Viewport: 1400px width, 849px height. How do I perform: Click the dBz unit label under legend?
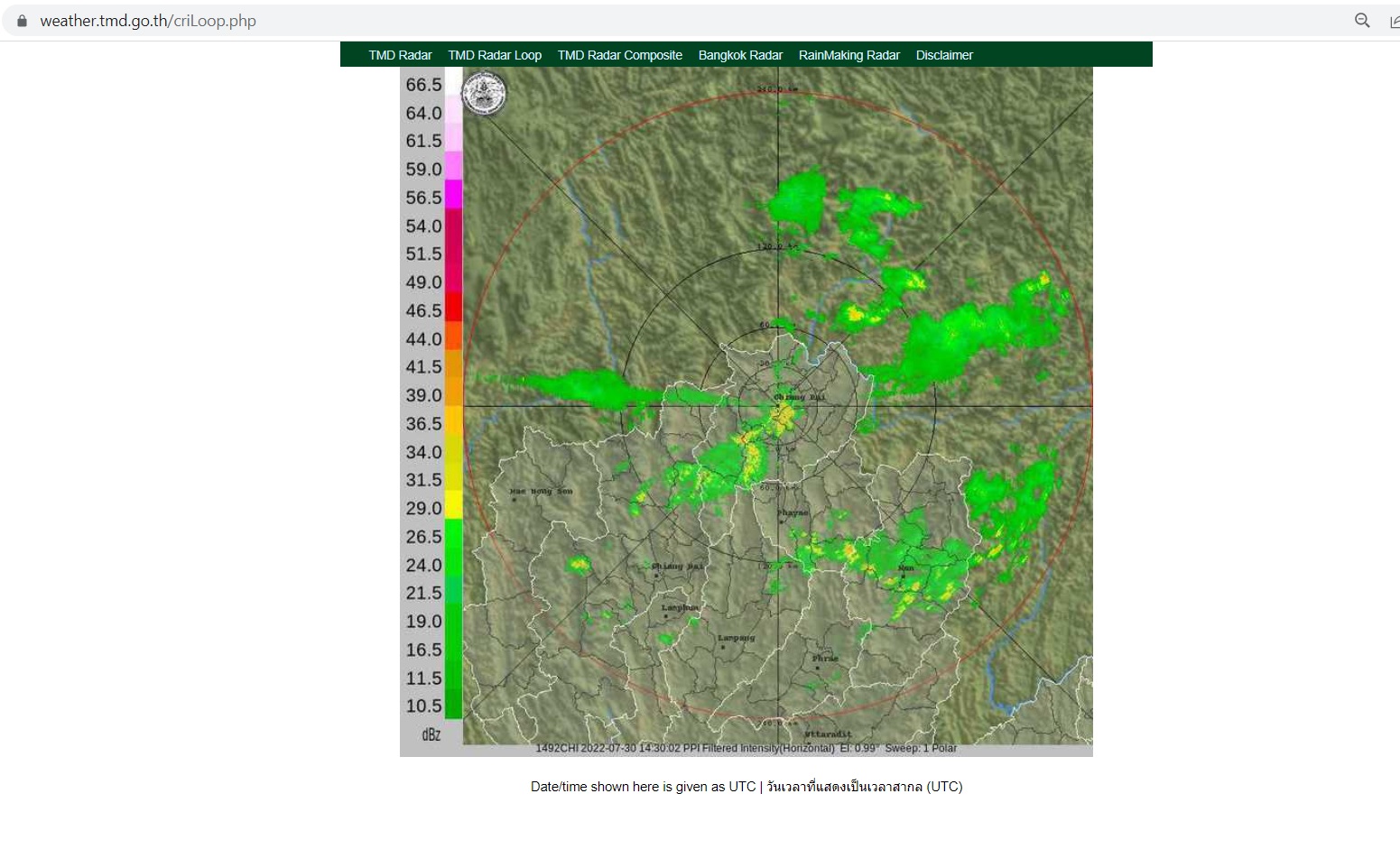point(431,734)
